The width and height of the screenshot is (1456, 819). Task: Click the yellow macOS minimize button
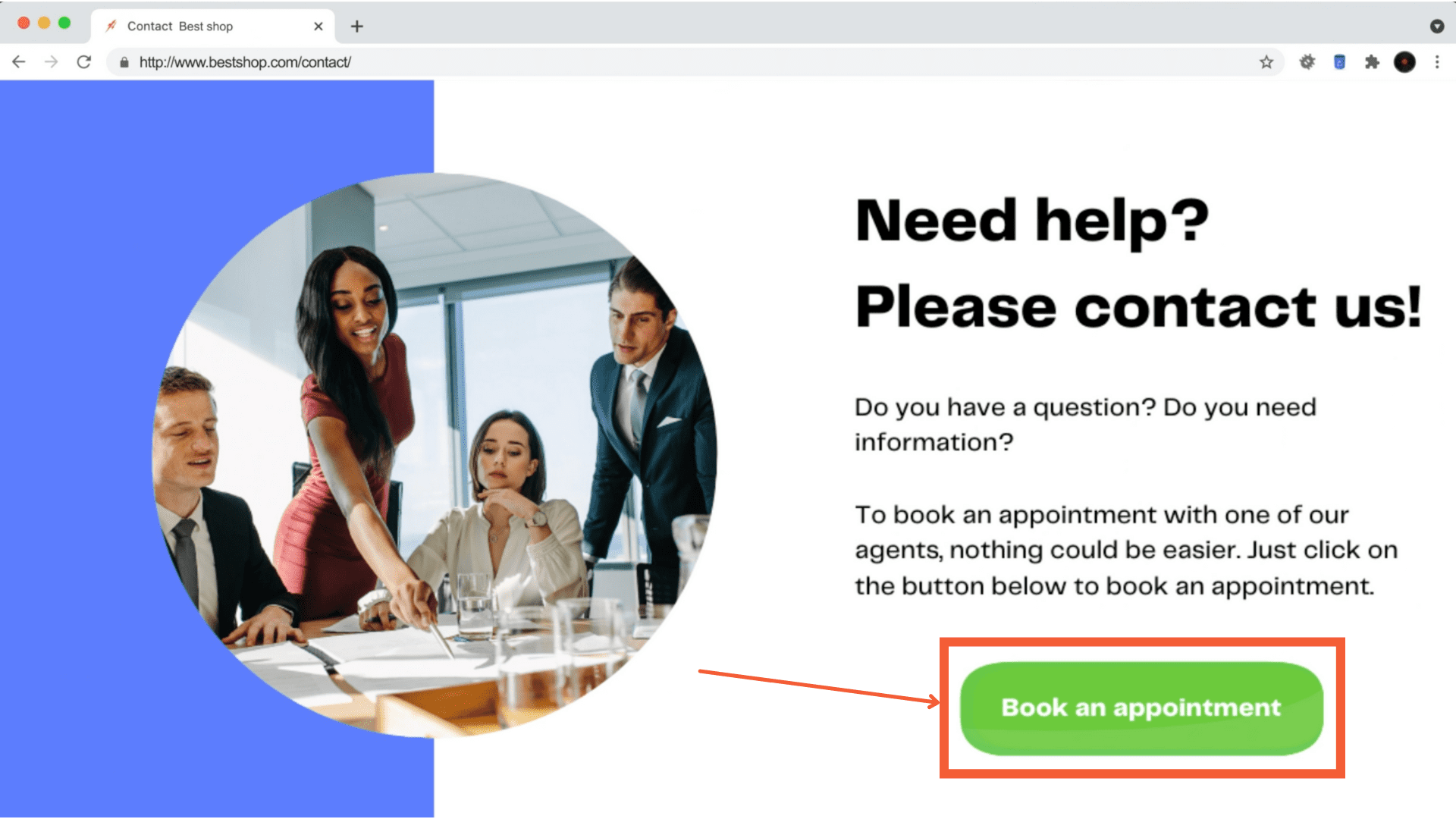pyautogui.click(x=44, y=24)
